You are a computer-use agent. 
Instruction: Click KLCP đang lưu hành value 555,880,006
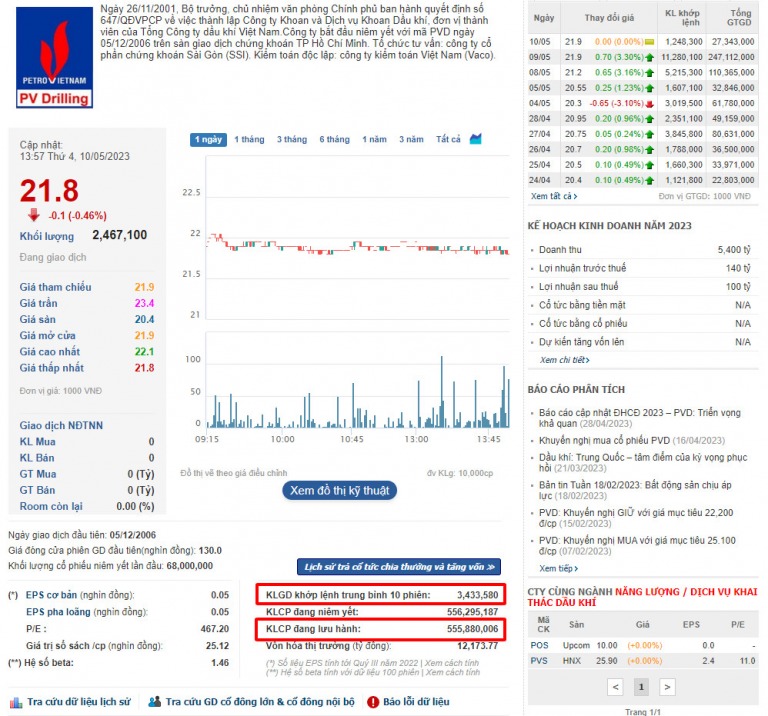[x=472, y=629]
